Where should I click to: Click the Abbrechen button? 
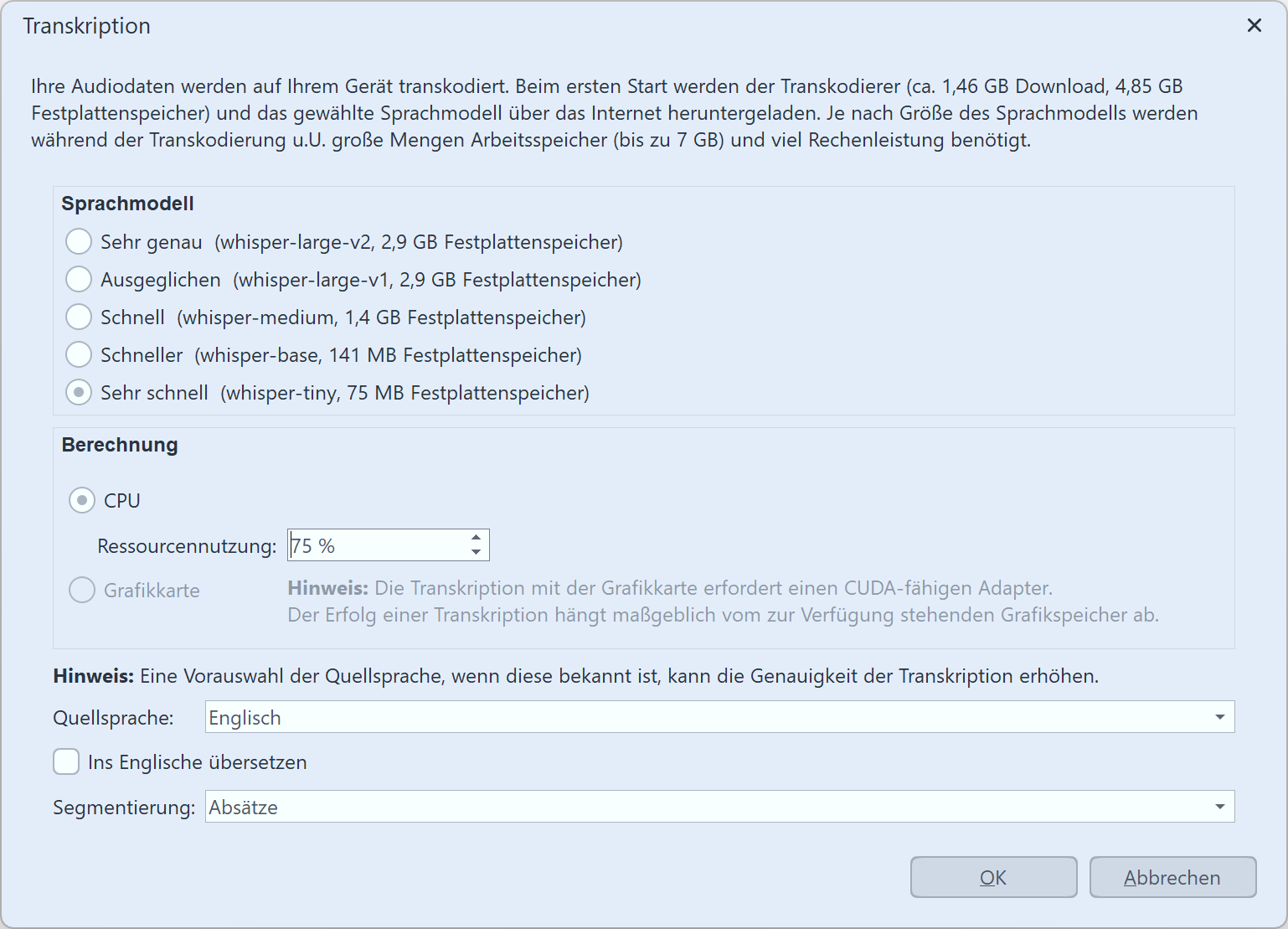[1172, 877]
